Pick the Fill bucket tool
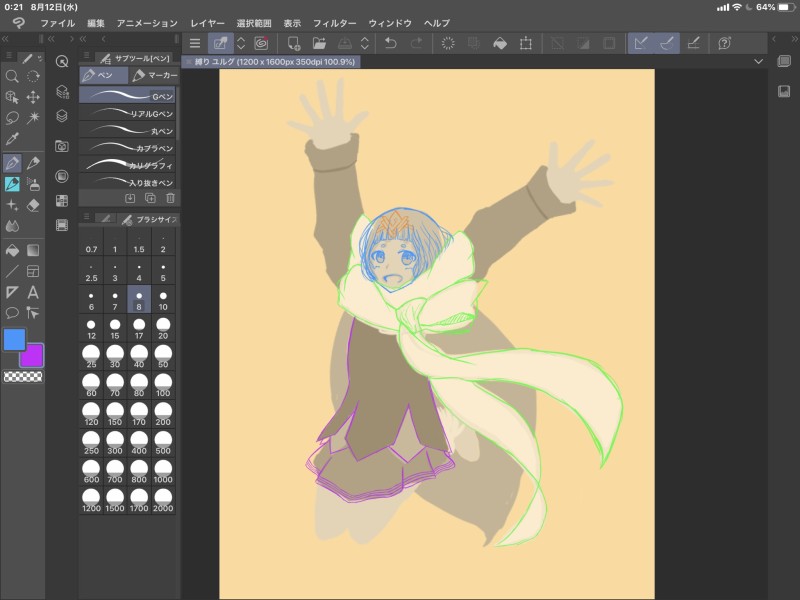800x600 pixels. click(x=12, y=249)
